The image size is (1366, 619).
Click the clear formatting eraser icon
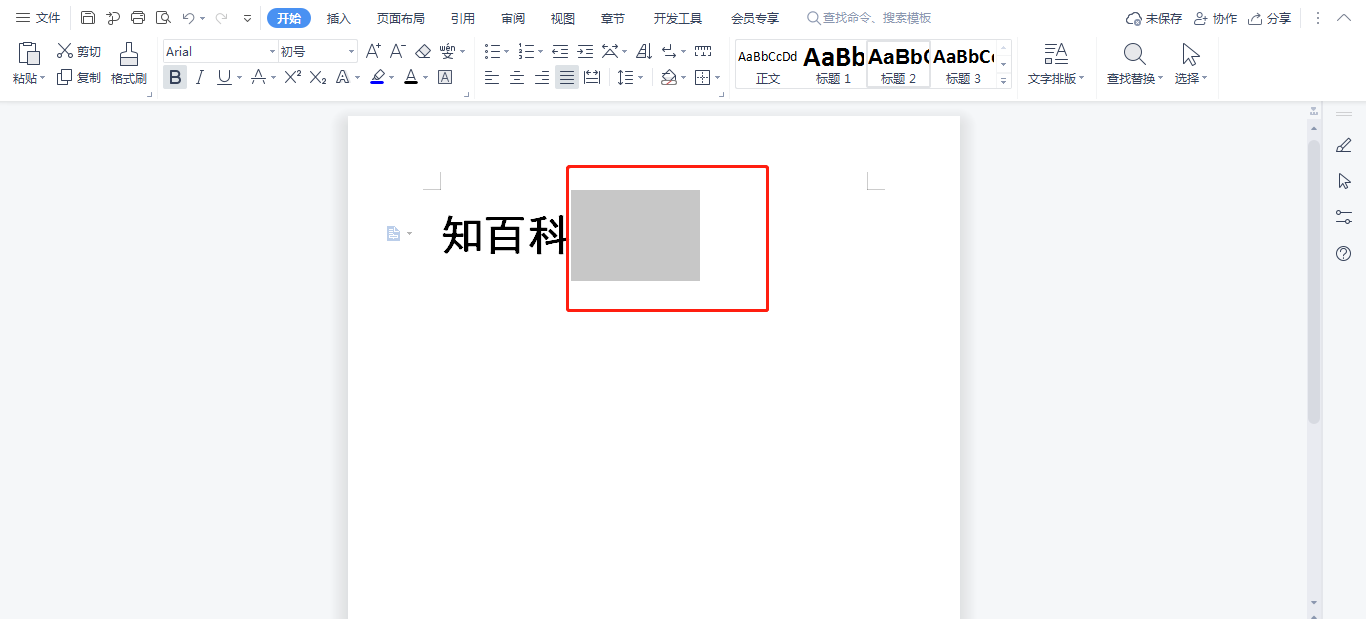[x=422, y=51]
